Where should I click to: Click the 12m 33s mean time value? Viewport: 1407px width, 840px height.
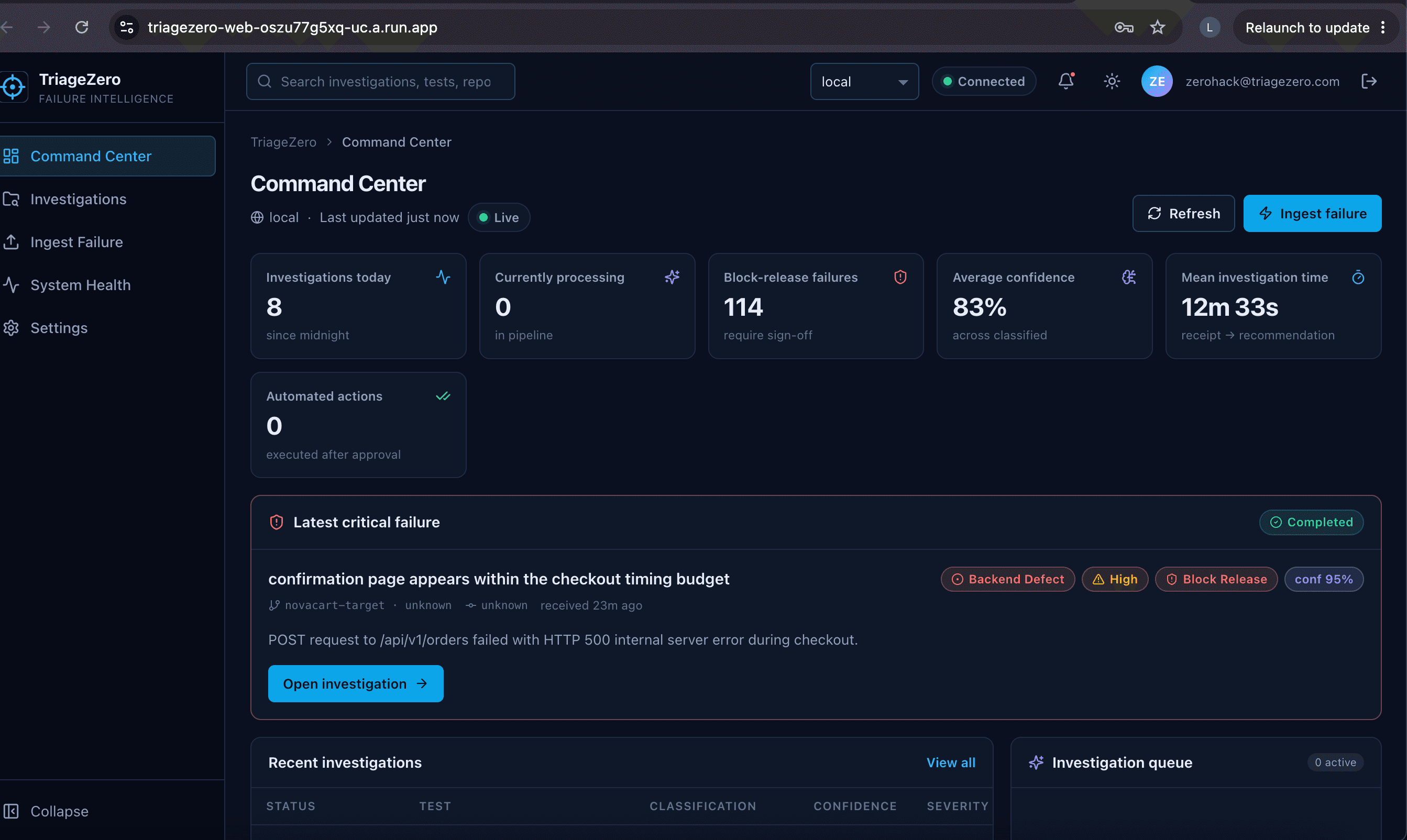pyautogui.click(x=1230, y=307)
